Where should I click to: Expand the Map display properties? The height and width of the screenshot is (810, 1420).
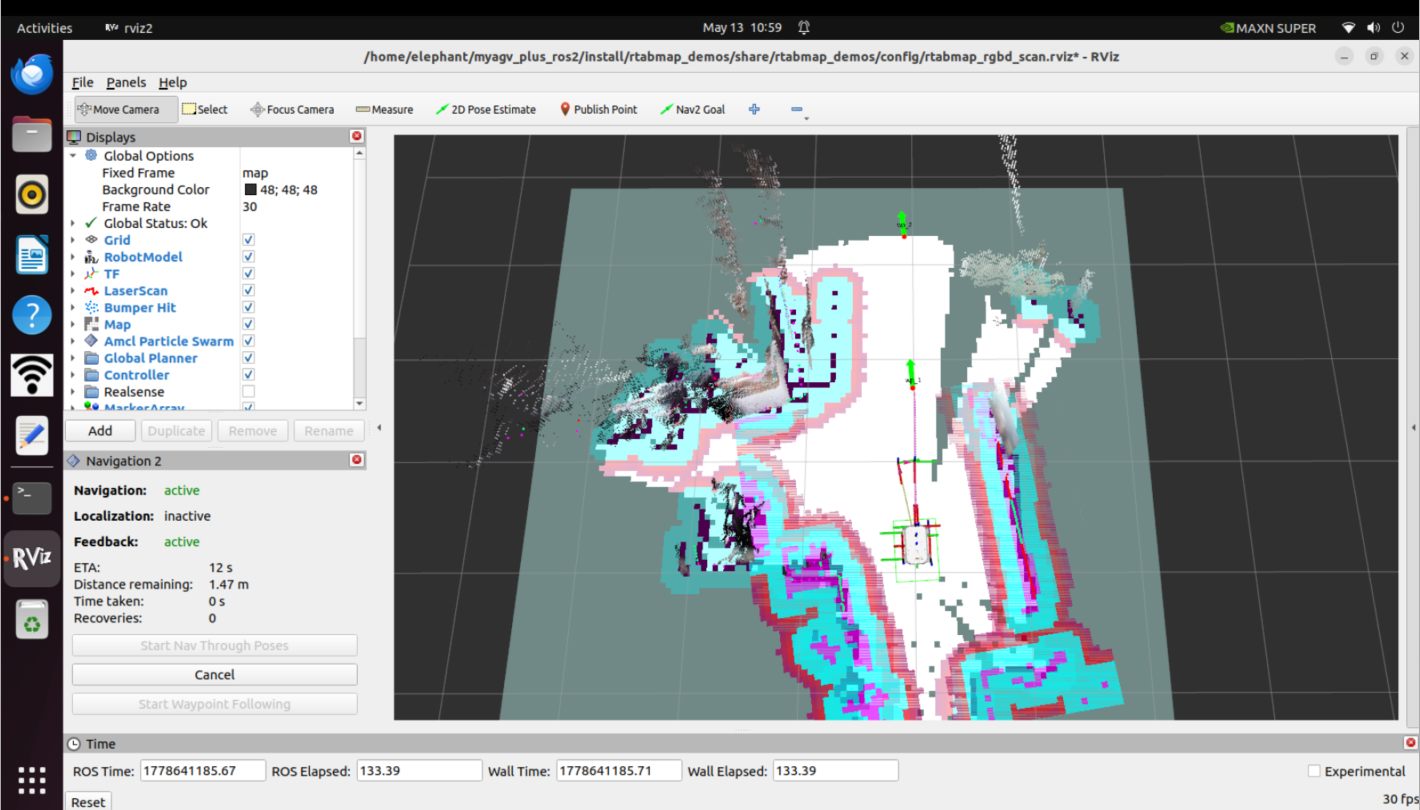click(73, 324)
